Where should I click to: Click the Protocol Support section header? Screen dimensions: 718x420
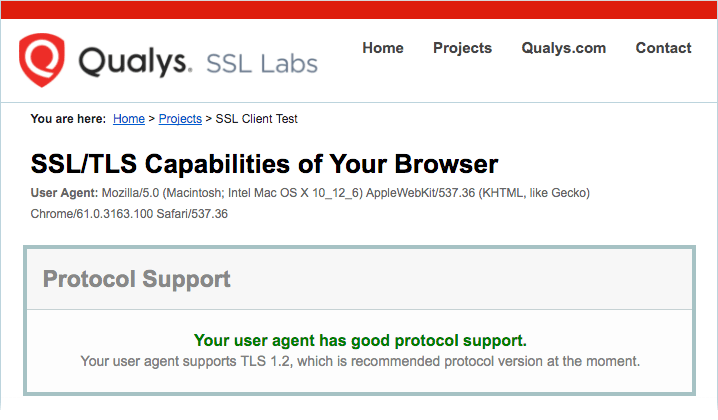click(137, 279)
